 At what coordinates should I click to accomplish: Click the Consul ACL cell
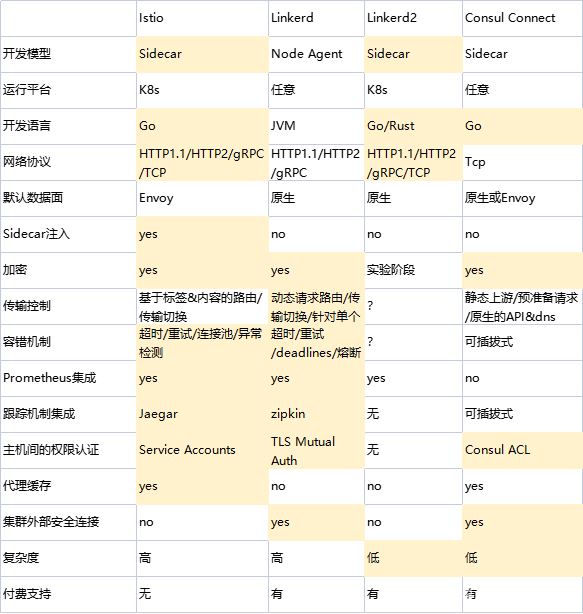(523, 451)
